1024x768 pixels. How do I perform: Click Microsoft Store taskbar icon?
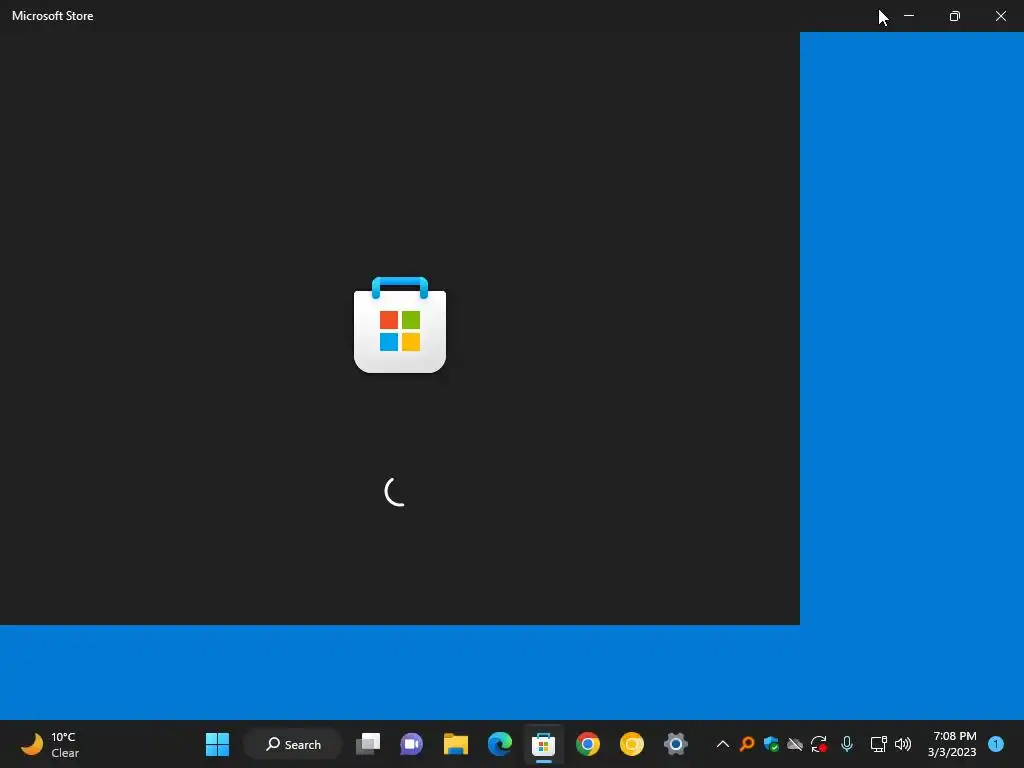(x=543, y=744)
